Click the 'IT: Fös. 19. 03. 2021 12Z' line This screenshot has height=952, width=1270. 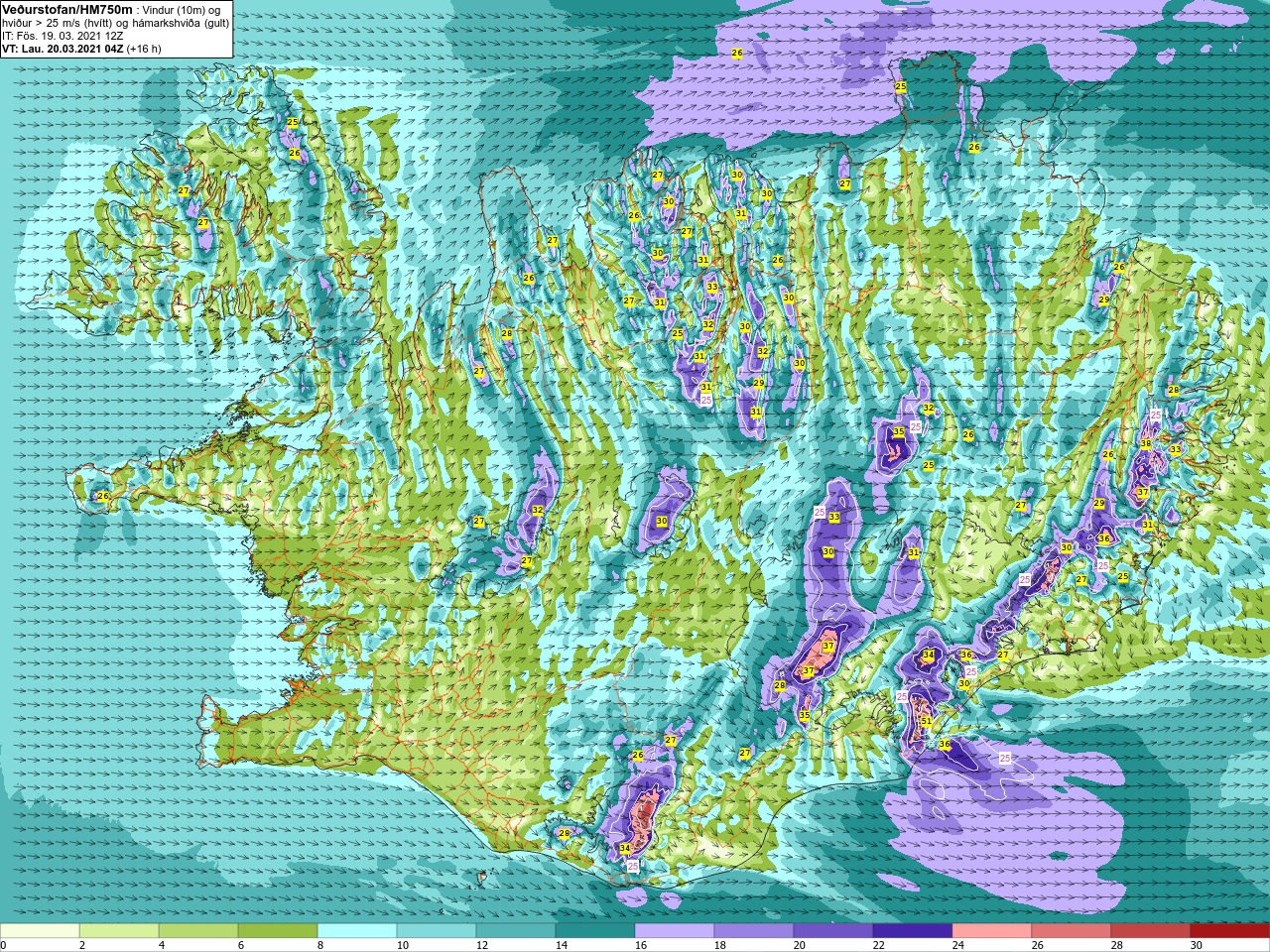(63, 35)
